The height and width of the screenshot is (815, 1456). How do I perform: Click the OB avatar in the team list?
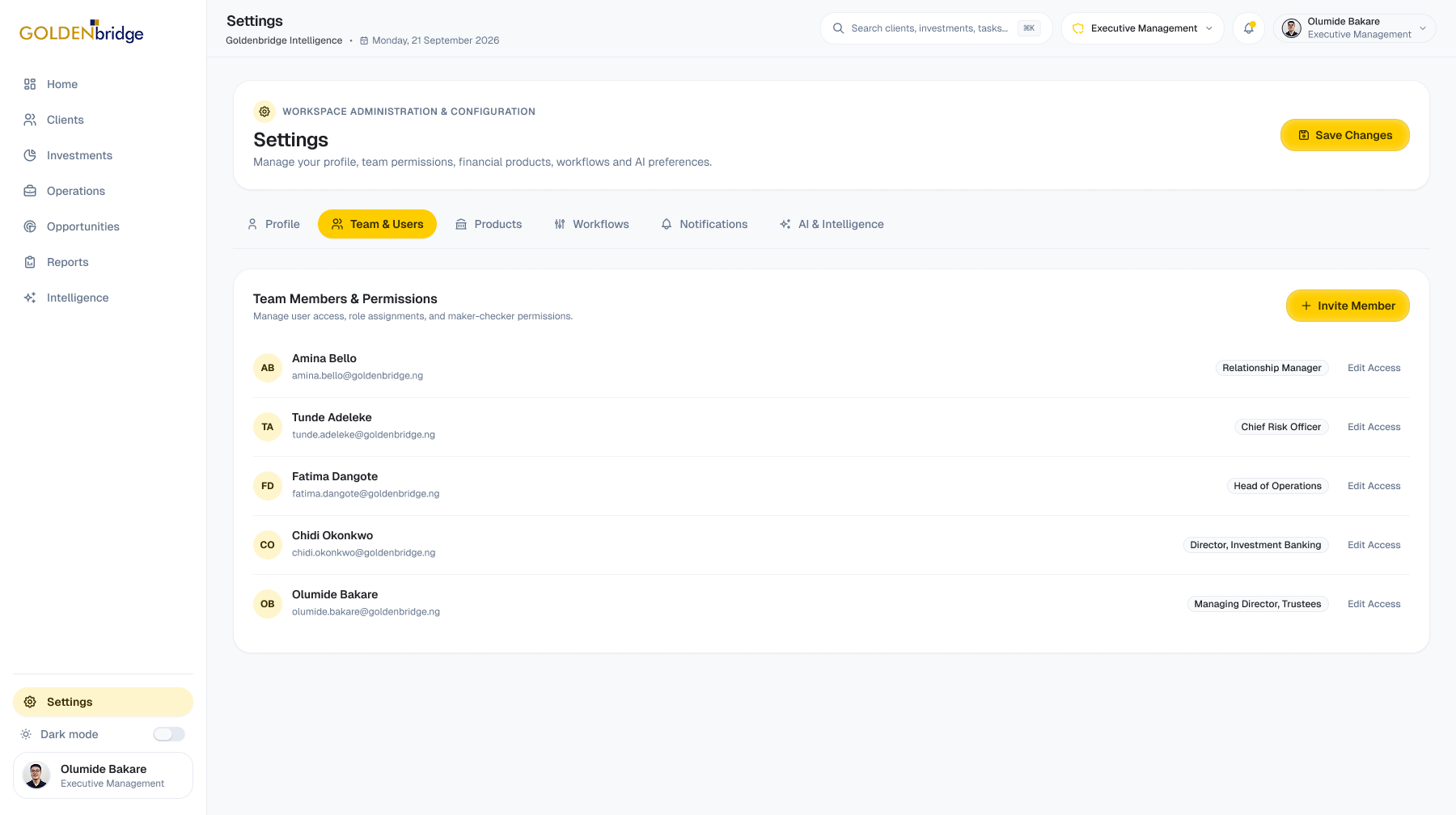268,604
